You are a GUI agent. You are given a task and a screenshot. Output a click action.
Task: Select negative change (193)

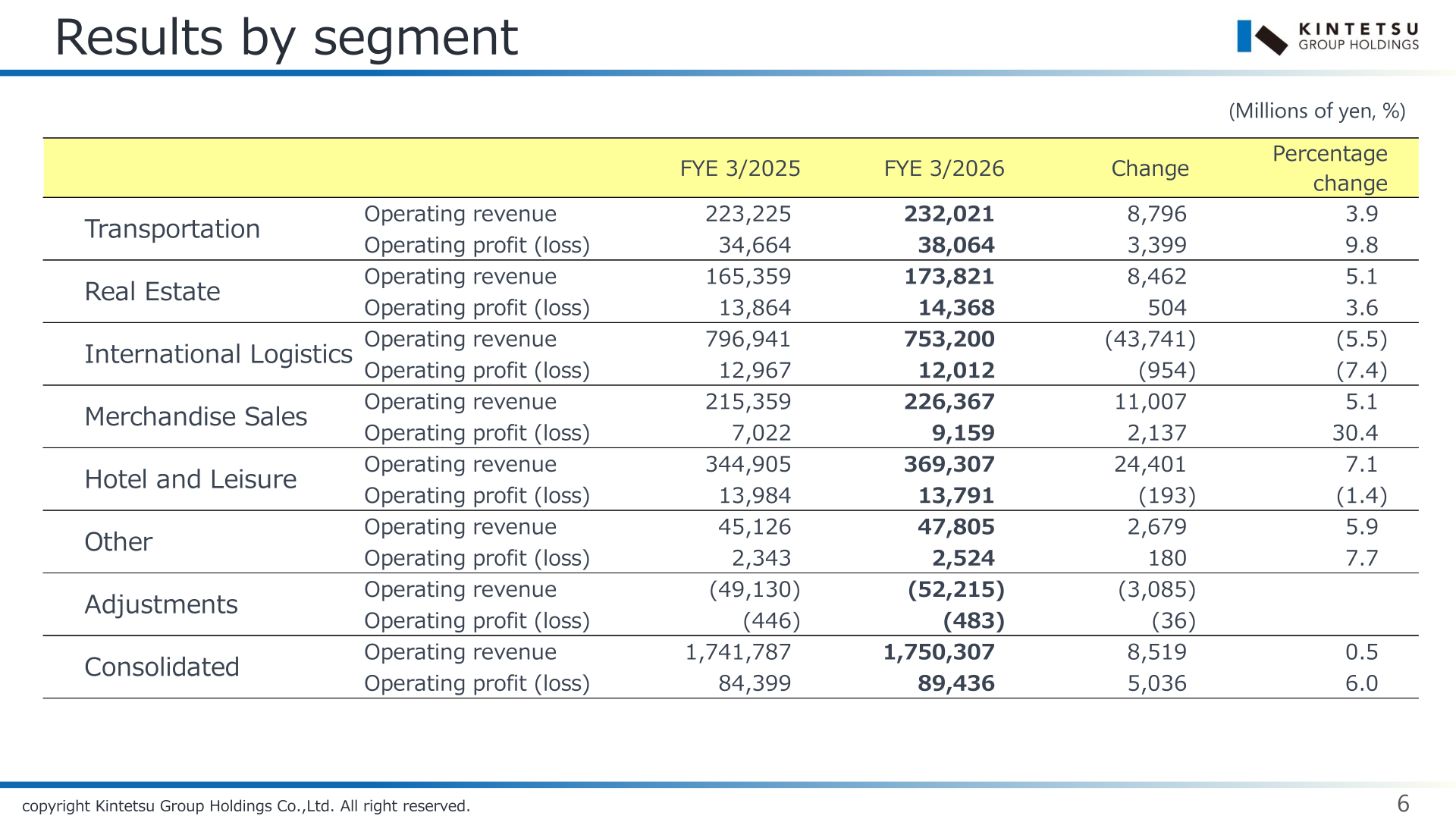tap(1167, 496)
